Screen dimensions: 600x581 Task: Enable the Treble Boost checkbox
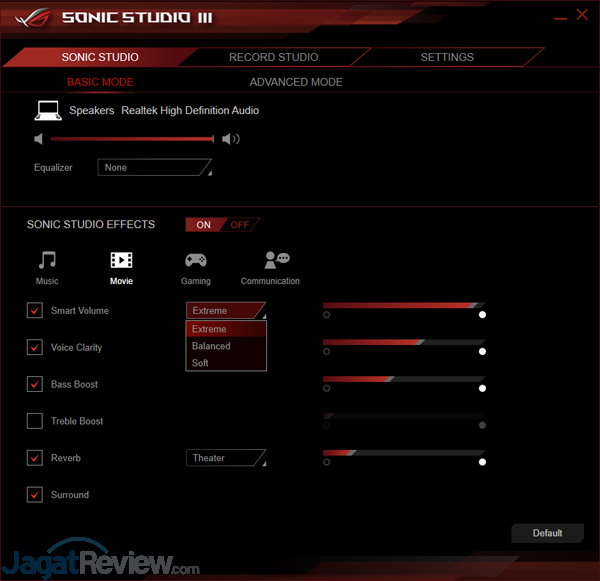click(35, 421)
